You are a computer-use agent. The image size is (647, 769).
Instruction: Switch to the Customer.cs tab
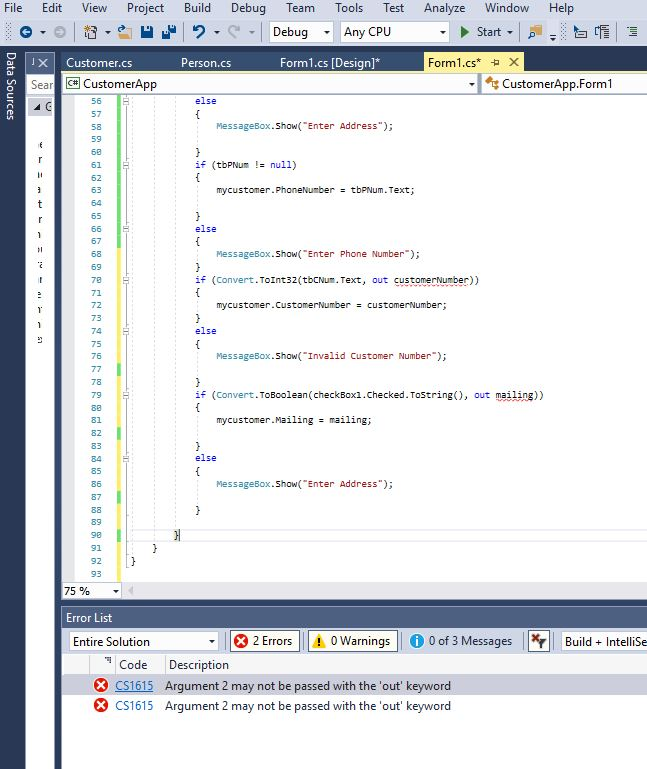[99, 63]
